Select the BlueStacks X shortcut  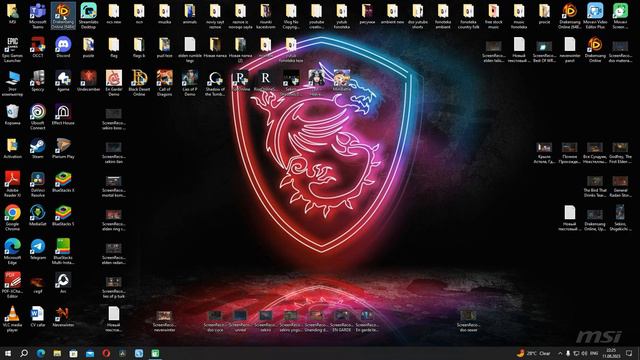click(x=63, y=182)
